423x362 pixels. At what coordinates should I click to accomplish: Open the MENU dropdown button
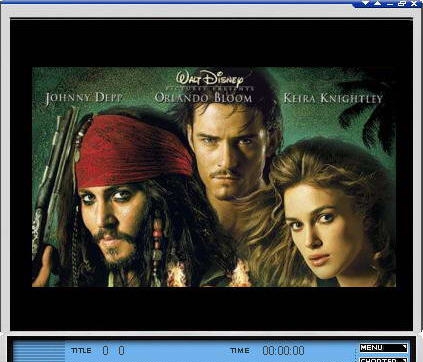pyautogui.click(x=383, y=348)
